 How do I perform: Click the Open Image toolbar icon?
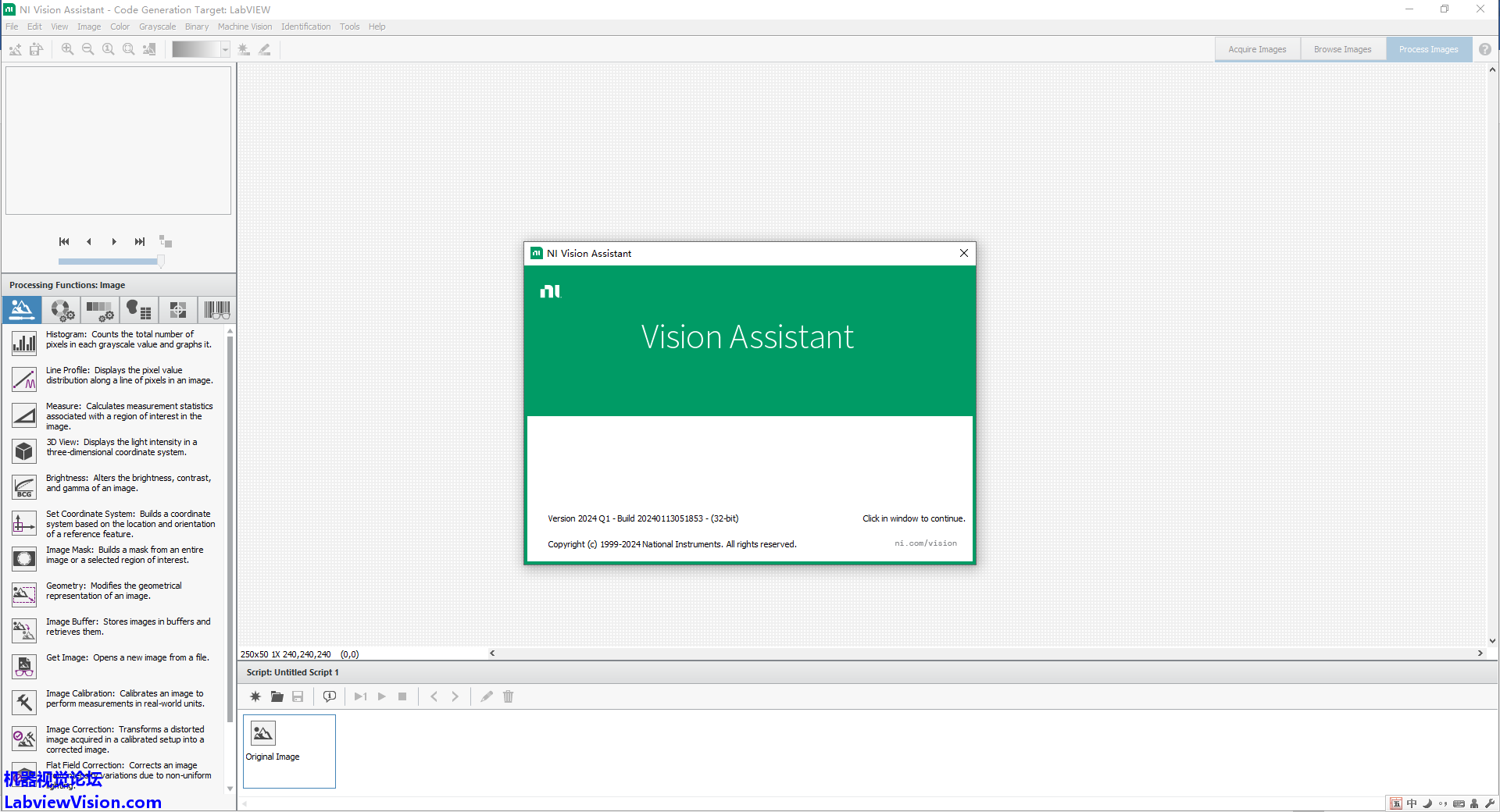(x=15, y=49)
